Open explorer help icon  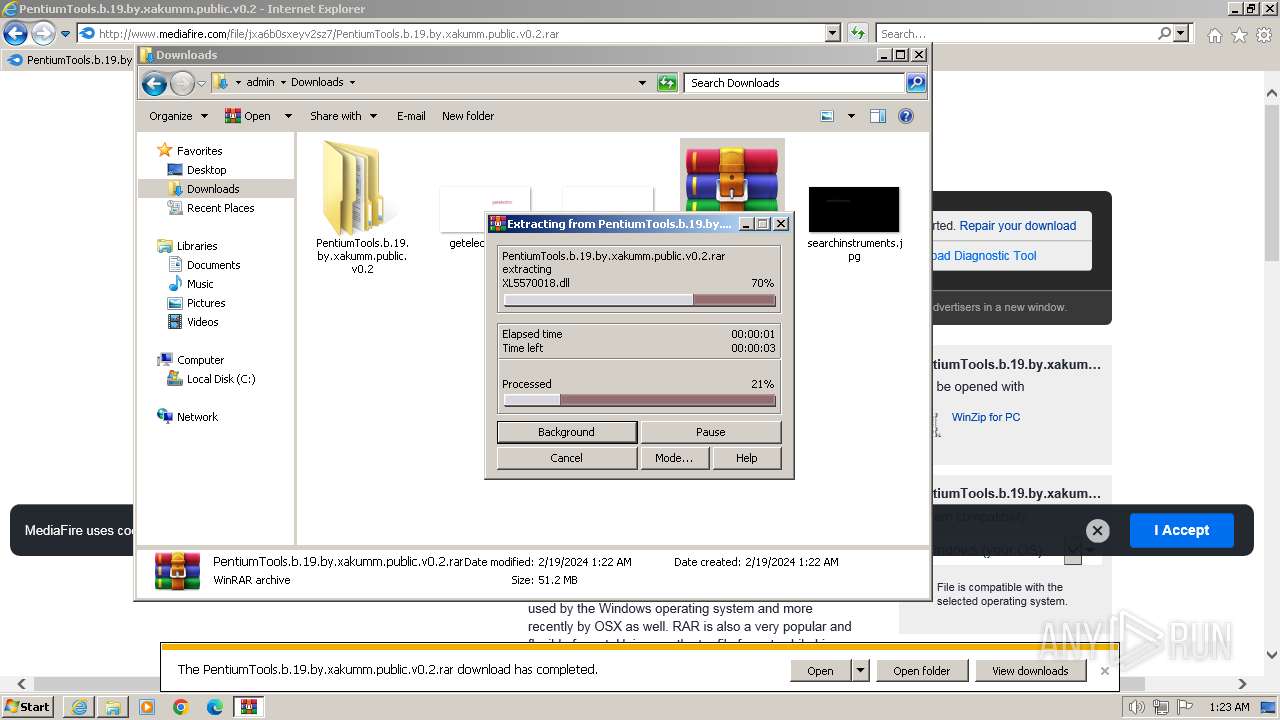(906, 116)
